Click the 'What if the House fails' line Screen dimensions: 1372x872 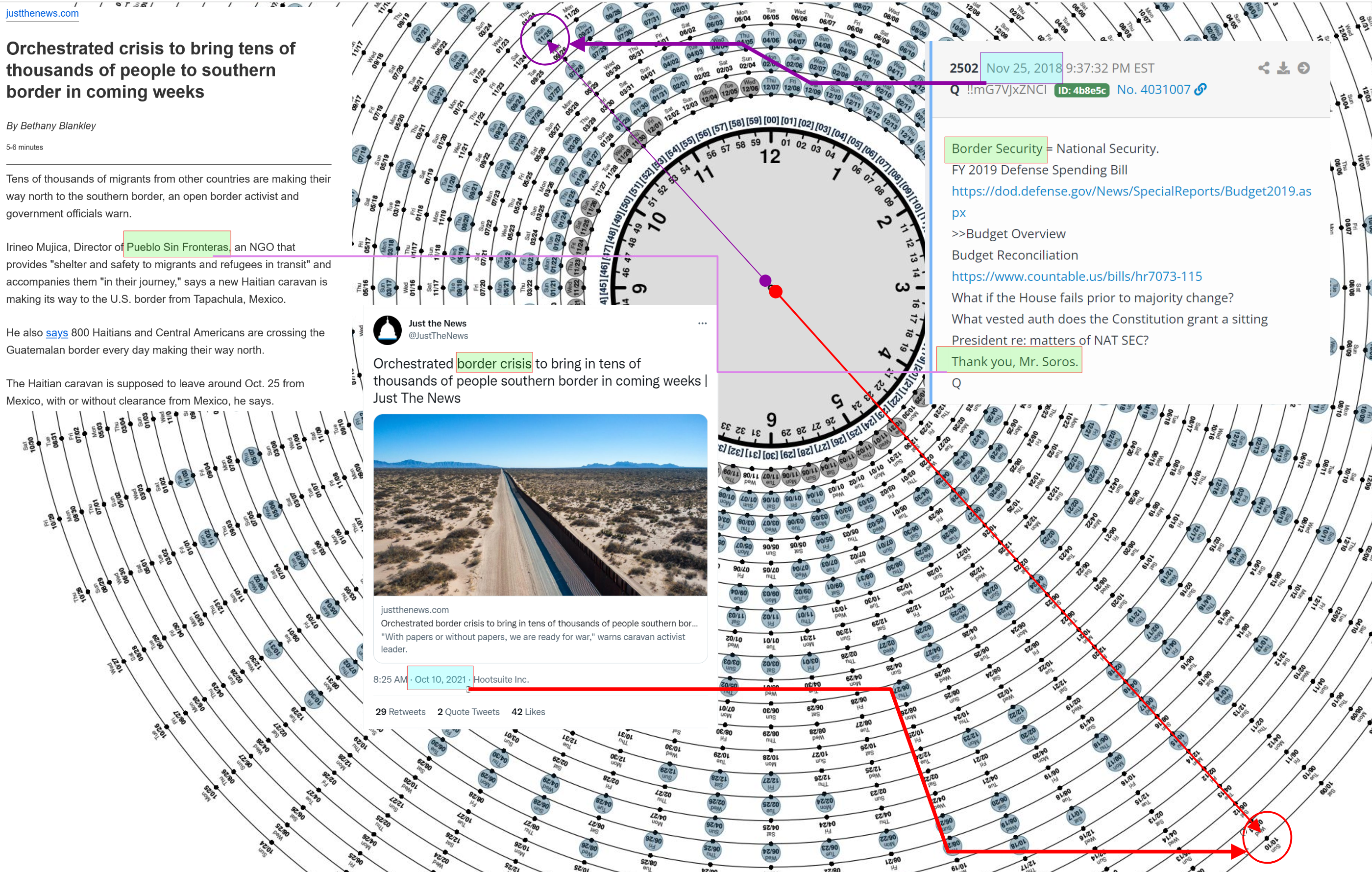click(x=1092, y=298)
